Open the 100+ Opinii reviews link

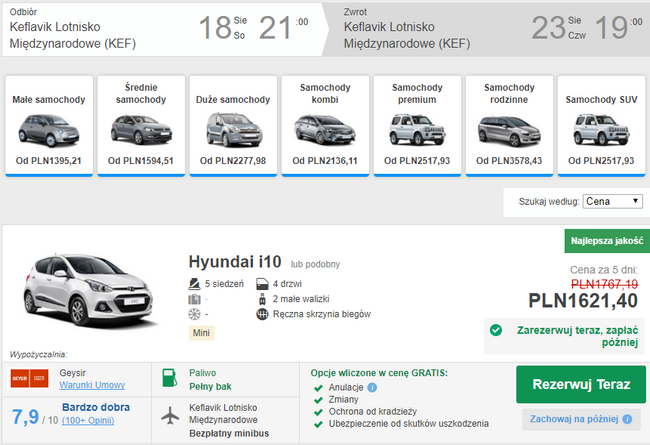(x=88, y=421)
